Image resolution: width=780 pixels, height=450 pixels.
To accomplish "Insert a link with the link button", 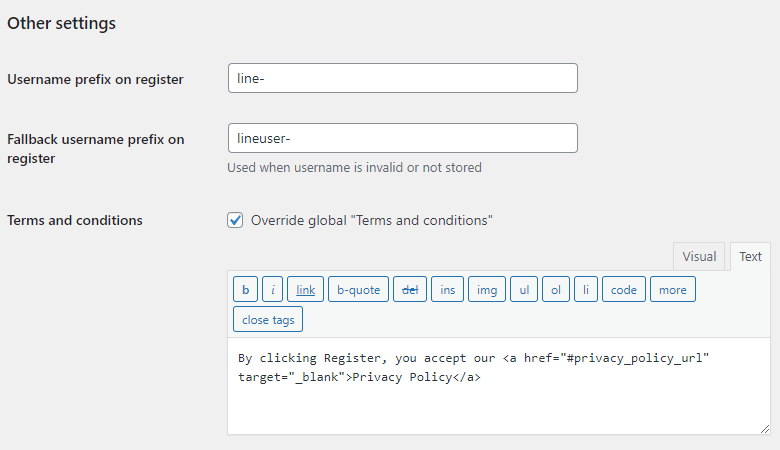I will [x=305, y=290].
